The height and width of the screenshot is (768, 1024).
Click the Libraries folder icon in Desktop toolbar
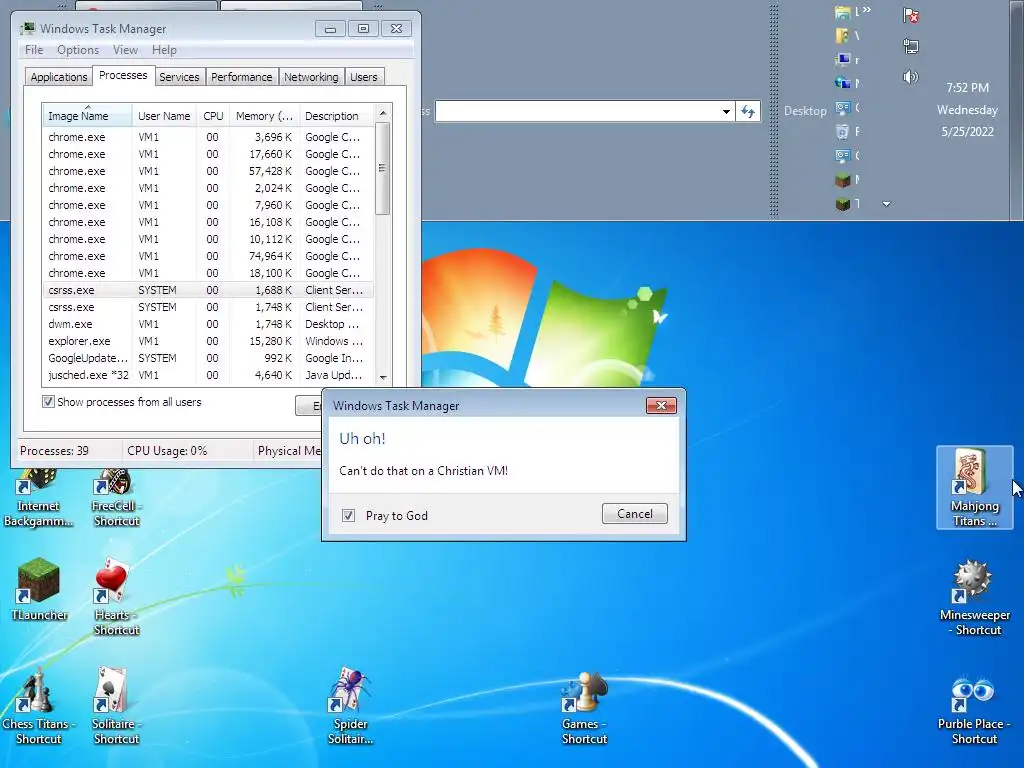843,12
